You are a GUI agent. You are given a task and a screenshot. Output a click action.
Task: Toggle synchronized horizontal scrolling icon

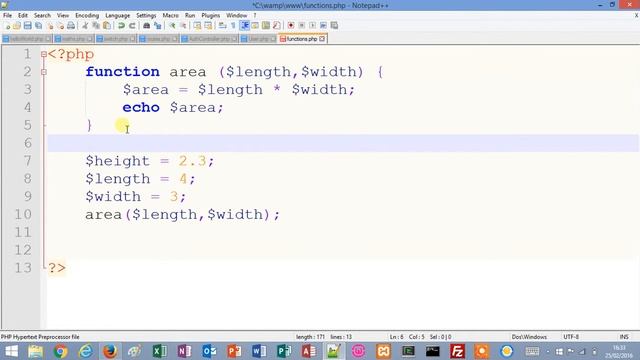click(208, 26)
